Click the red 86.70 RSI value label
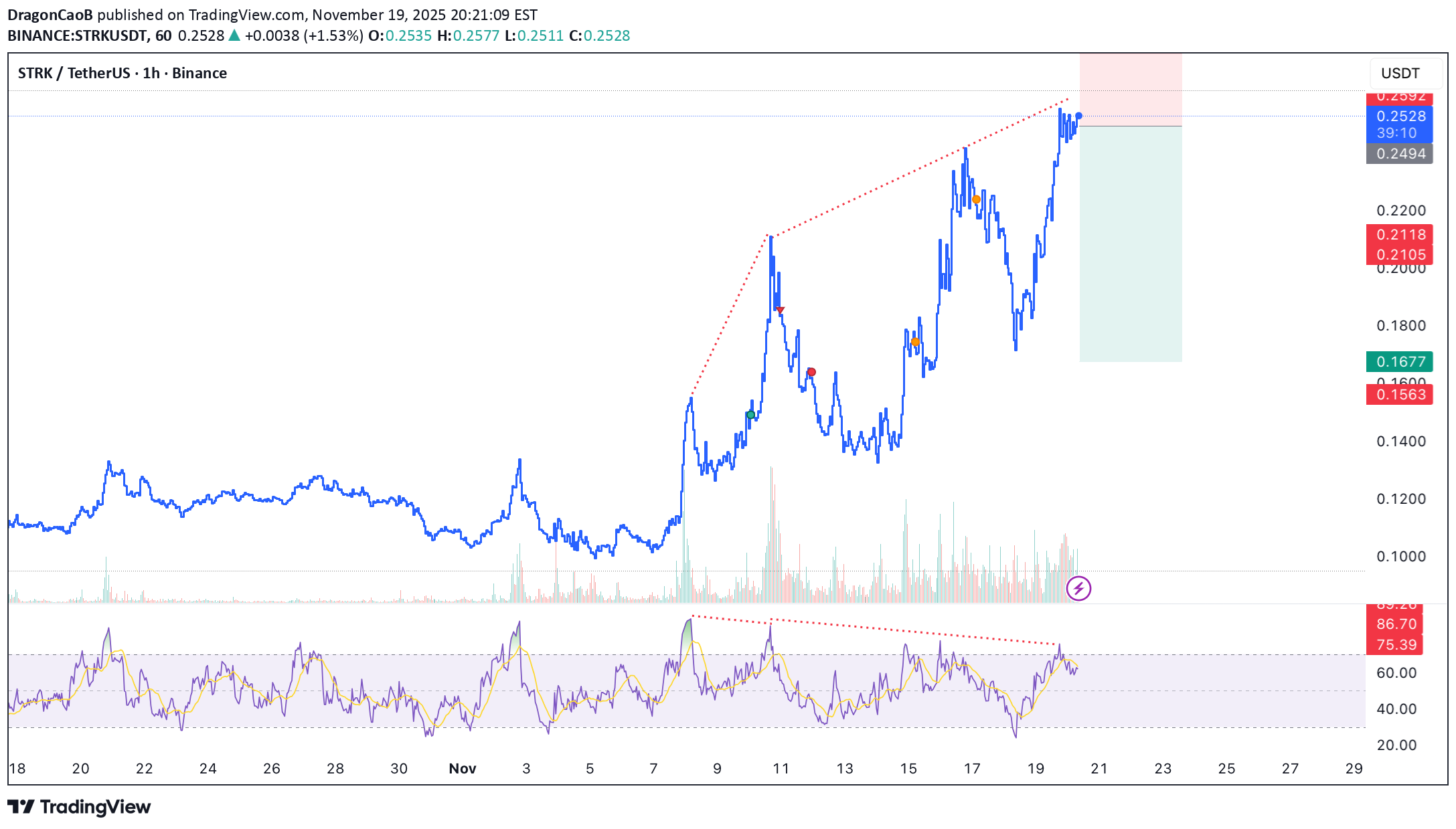This screenshot has width=1456, height=829. click(x=1396, y=624)
